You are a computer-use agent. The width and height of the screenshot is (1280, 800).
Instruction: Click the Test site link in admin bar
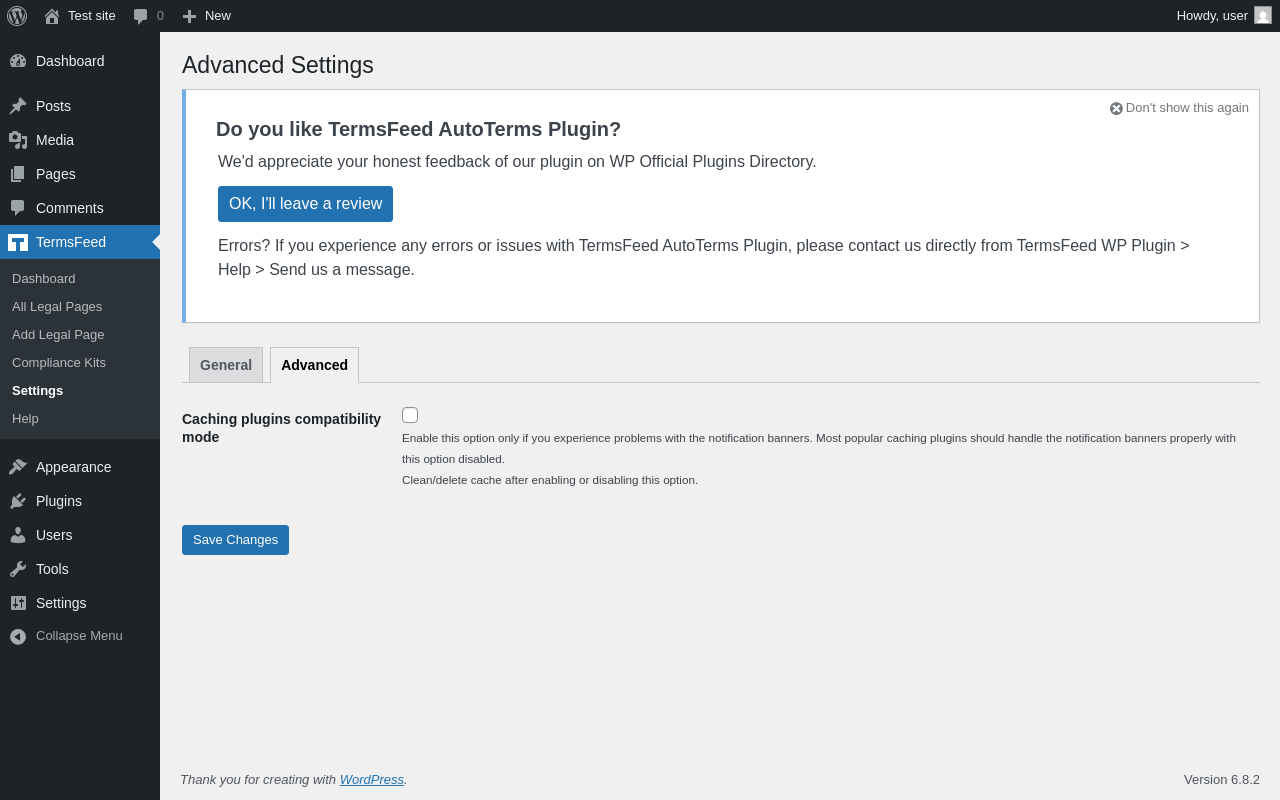[92, 16]
